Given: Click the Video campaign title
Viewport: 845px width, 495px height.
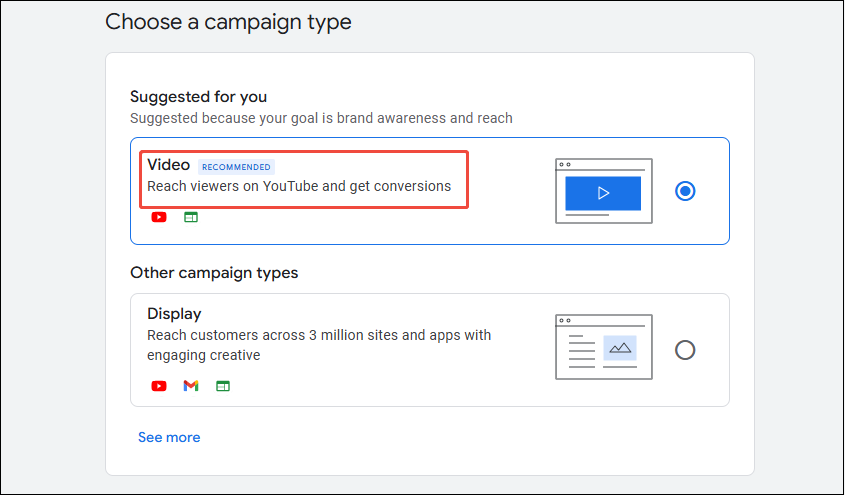Looking at the screenshot, I should (x=169, y=165).
